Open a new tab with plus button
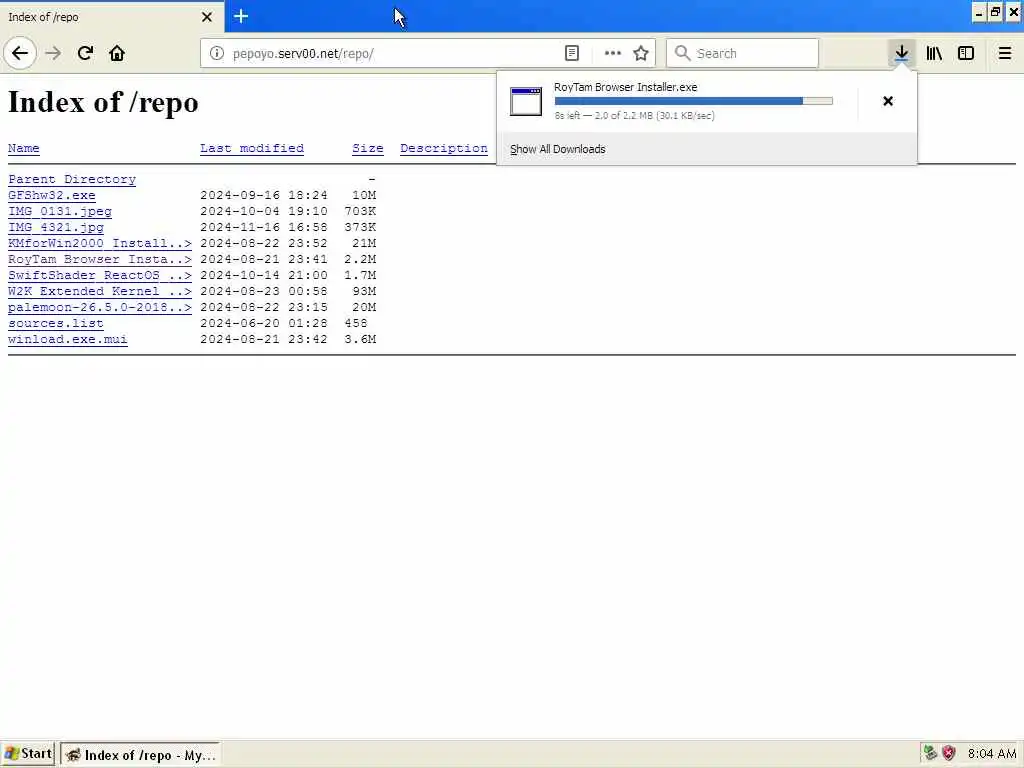 point(241,16)
